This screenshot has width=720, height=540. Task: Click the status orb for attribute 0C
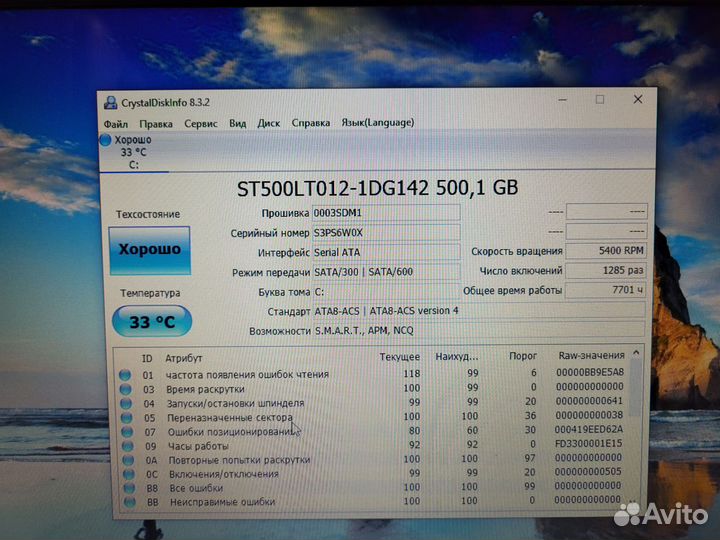click(129, 474)
